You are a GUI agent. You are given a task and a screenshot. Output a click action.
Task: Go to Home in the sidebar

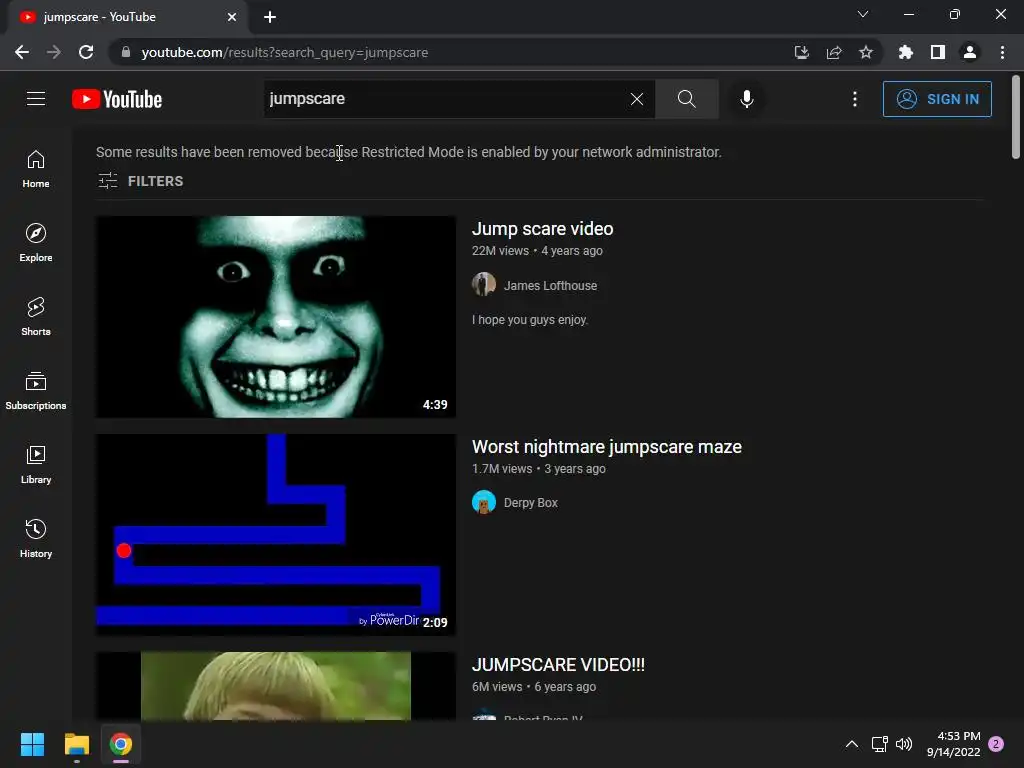[36, 168]
